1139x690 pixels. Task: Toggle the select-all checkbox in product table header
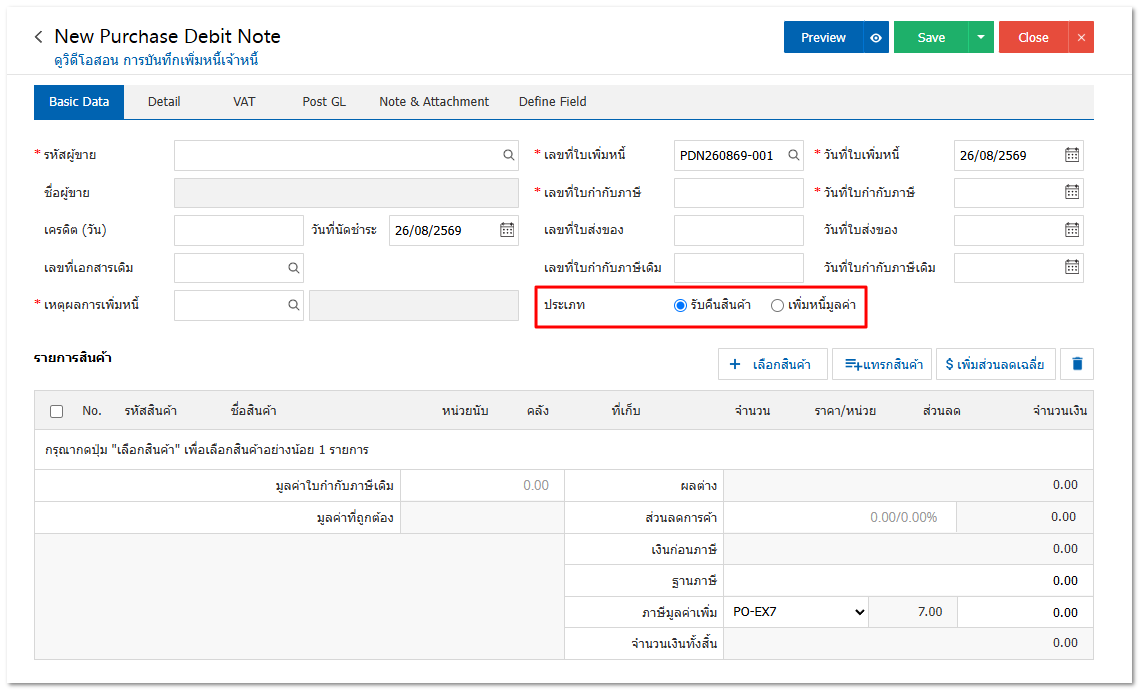click(x=57, y=411)
